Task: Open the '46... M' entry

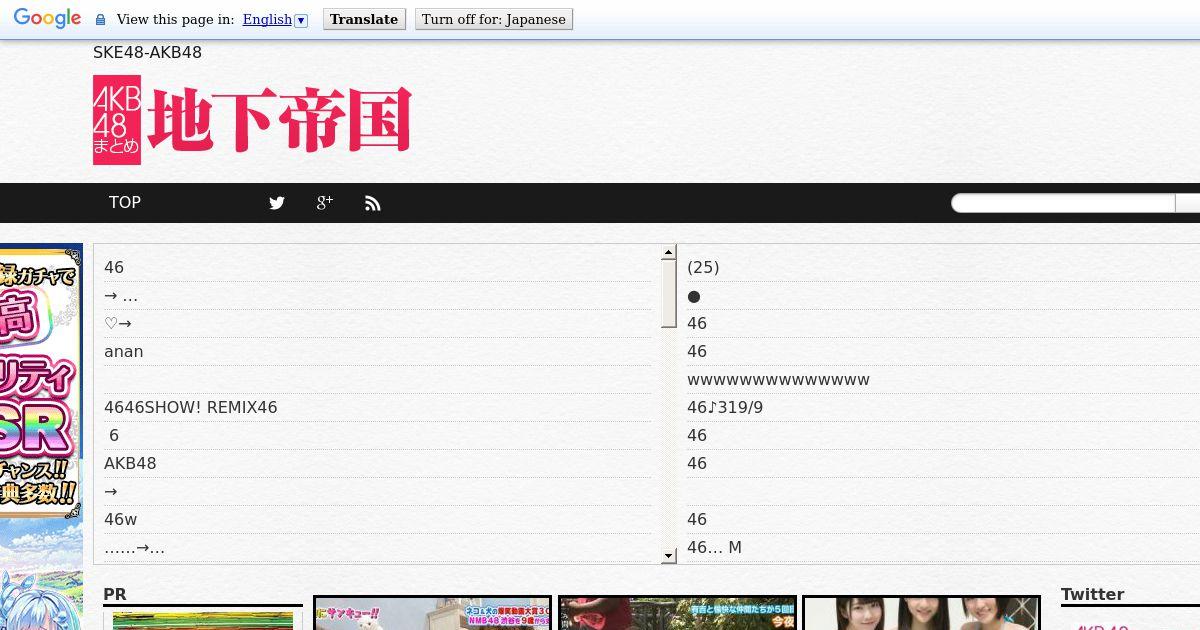Action: pos(714,547)
